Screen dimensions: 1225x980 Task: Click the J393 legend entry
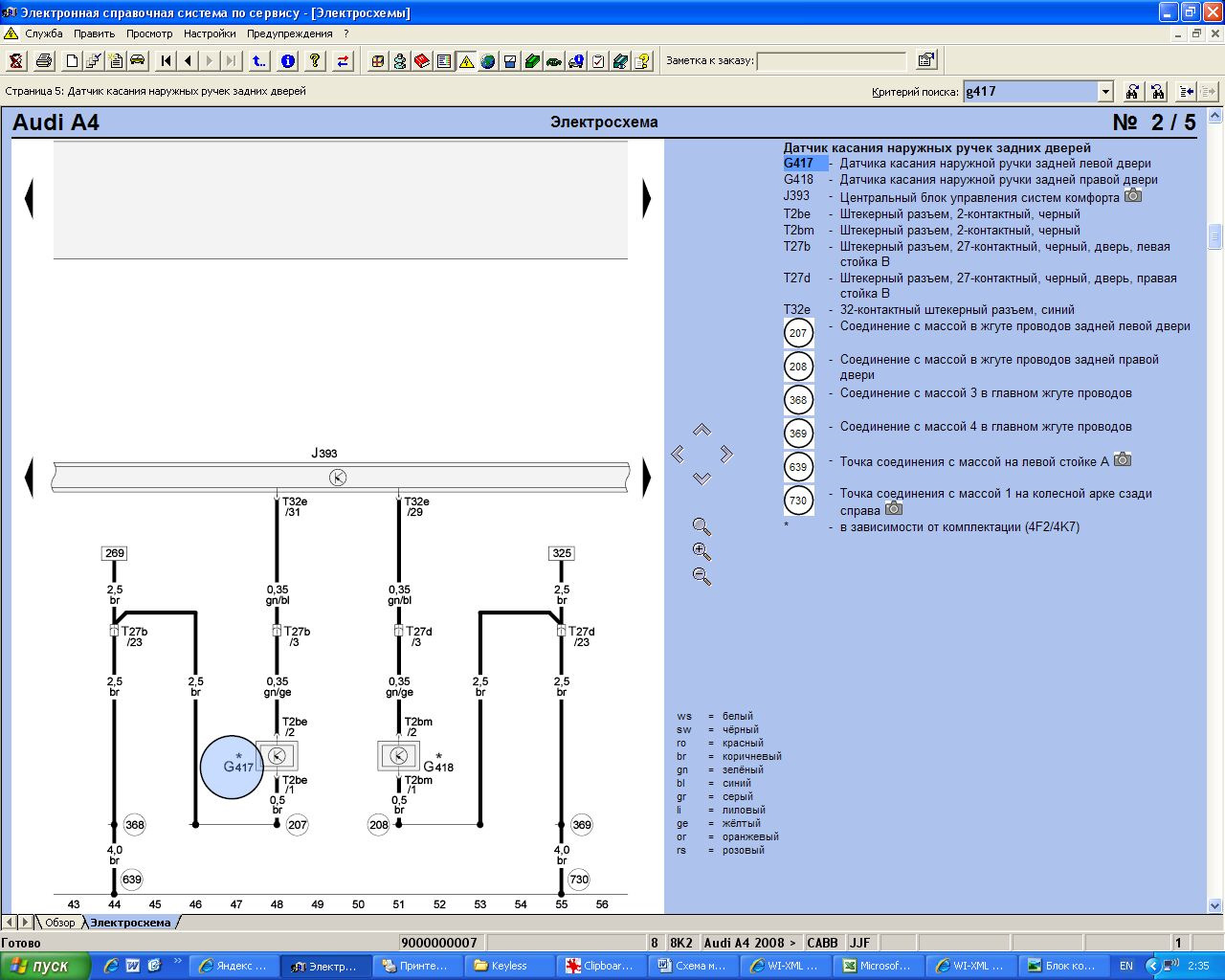coord(796,195)
